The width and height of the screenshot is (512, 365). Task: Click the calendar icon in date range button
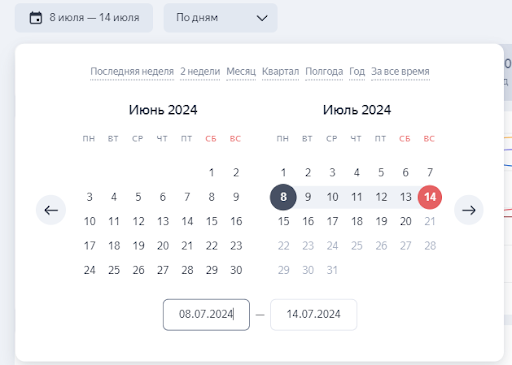pyautogui.click(x=36, y=18)
